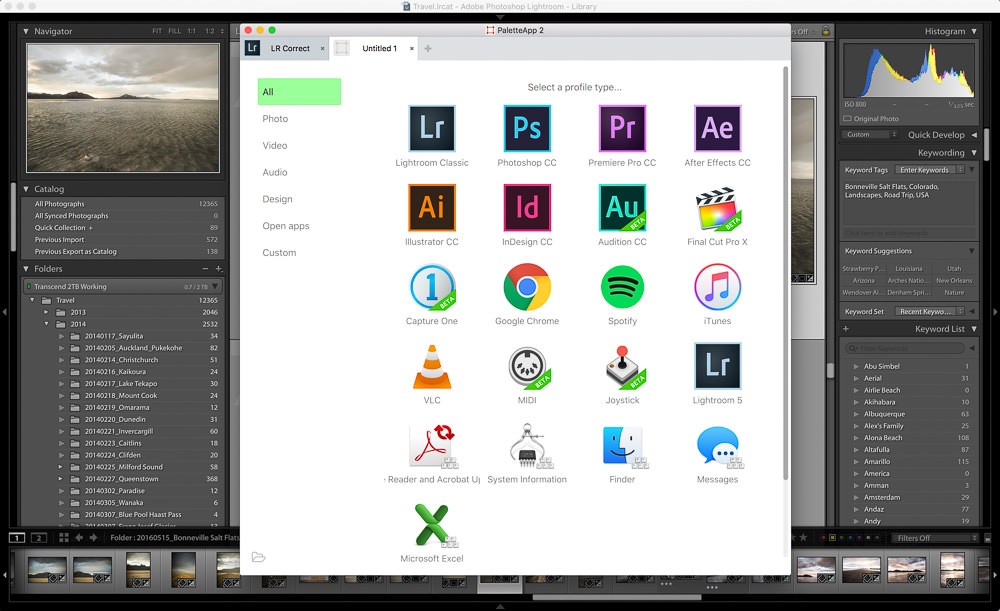
Task: Select the iTunes profile icon
Action: pos(717,287)
